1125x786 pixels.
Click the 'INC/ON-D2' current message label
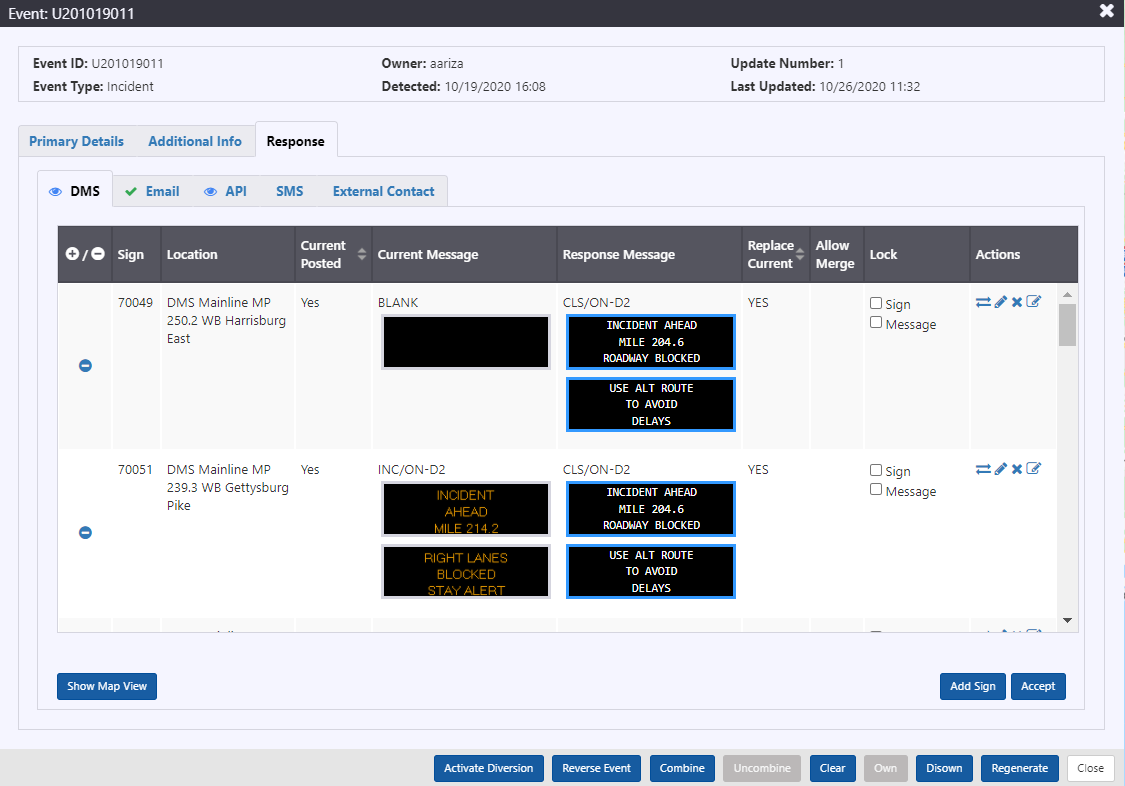[x=412, y=470]
